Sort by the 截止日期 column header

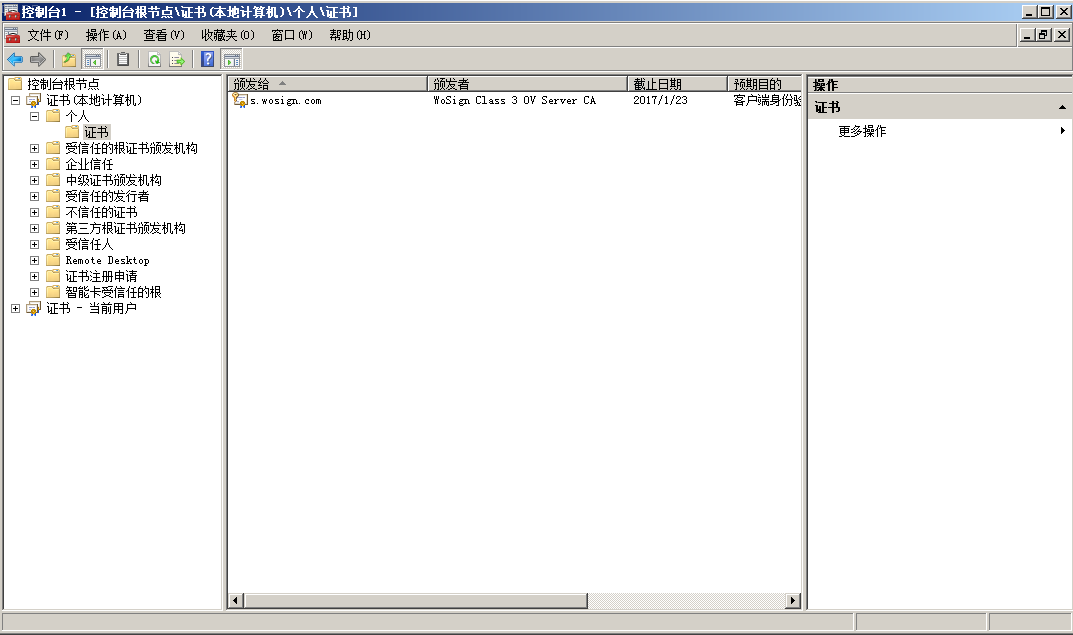click(677, 84)
